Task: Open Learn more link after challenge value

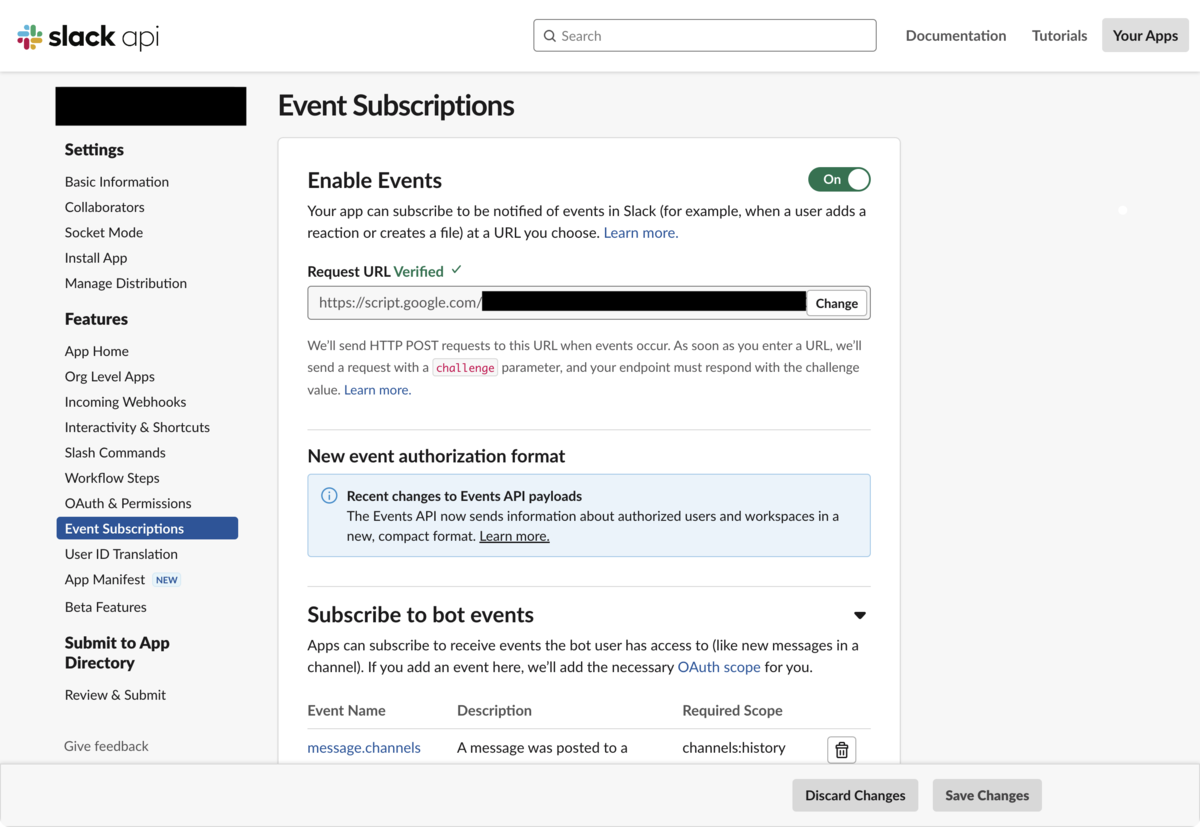Action: point(376,390)
